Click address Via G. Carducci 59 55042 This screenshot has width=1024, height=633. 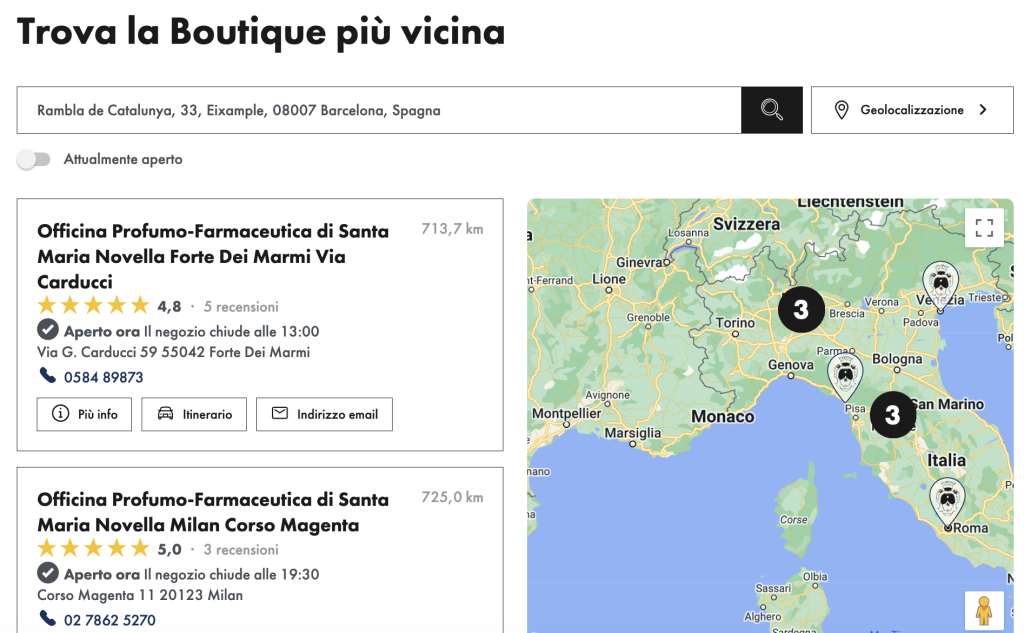[174, 352]
